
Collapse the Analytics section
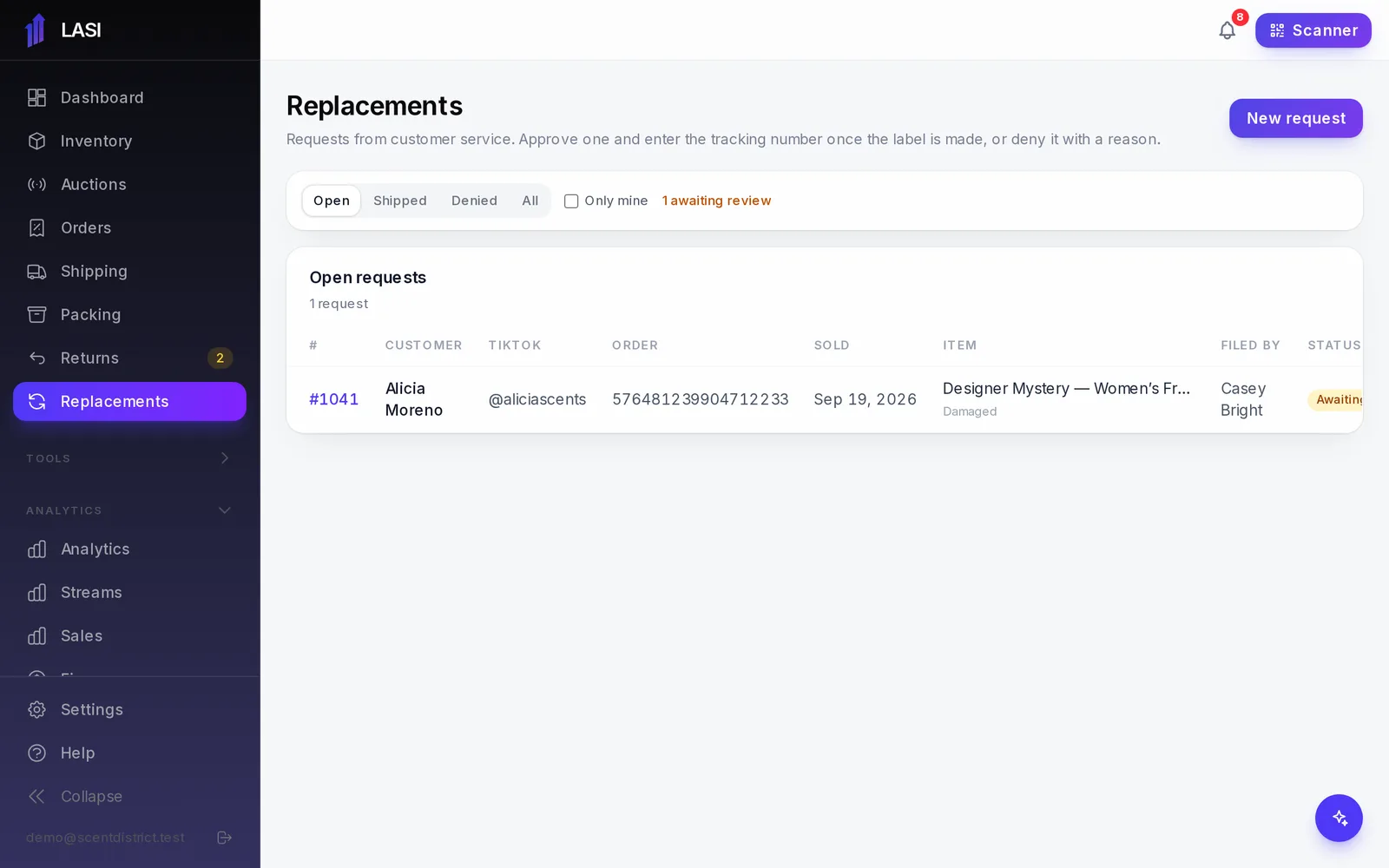coord(130,510)
